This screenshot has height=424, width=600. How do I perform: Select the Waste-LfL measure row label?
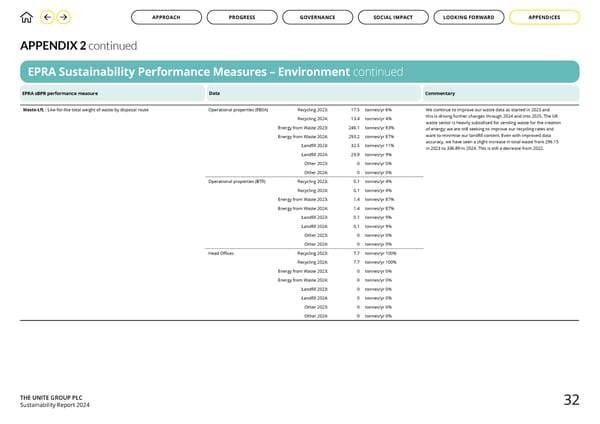click(x=85, y=109)
